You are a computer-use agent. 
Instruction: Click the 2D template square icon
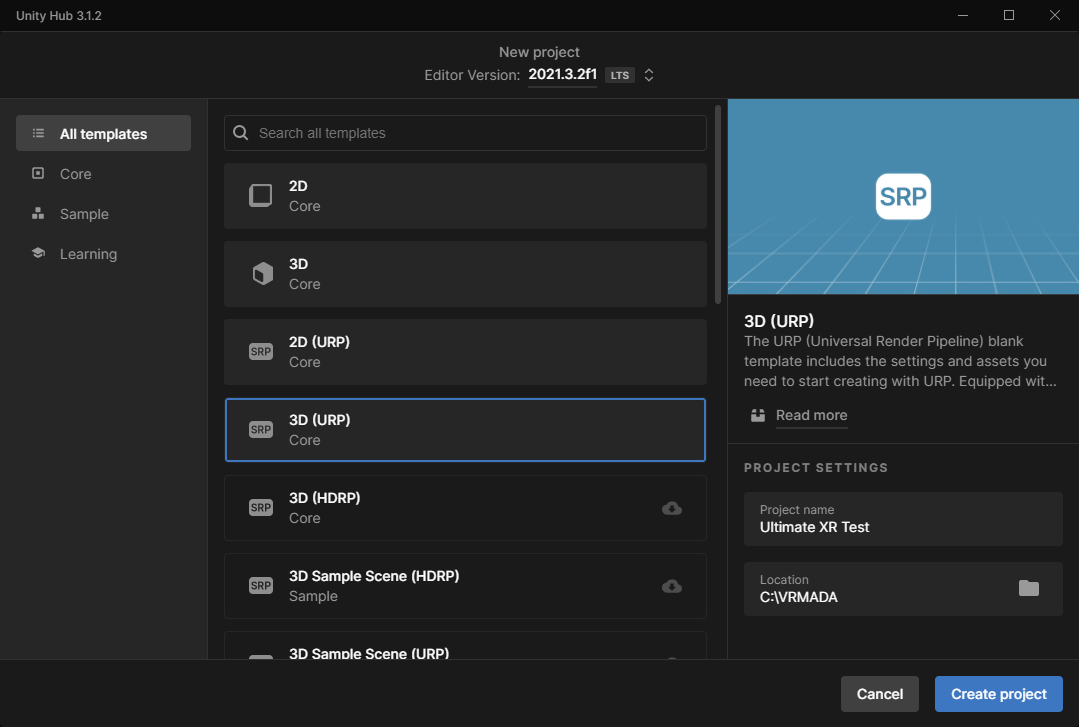point(261,196)
